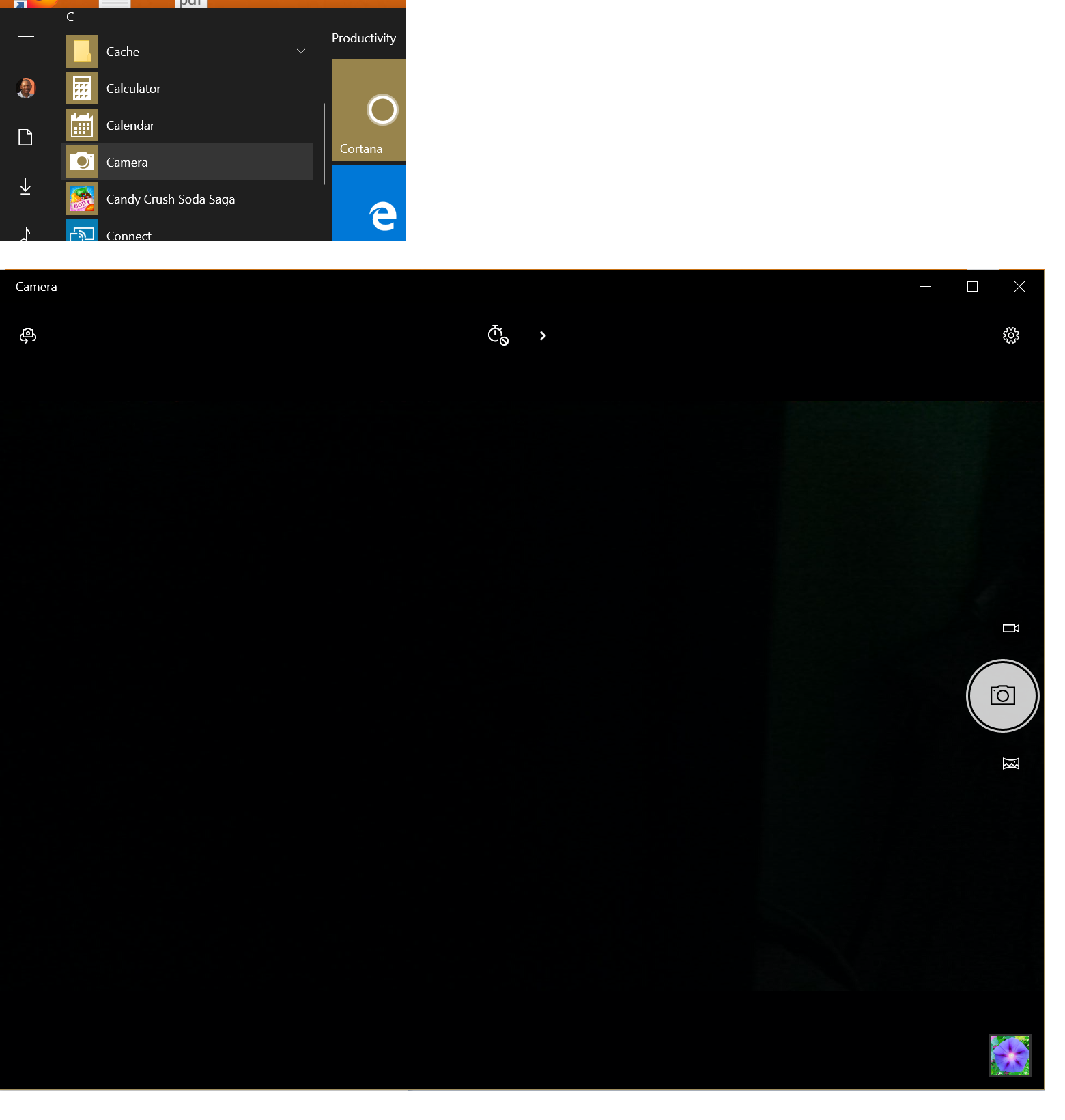Open the camera roll flower thumbnail

tap(1010, 1055)
